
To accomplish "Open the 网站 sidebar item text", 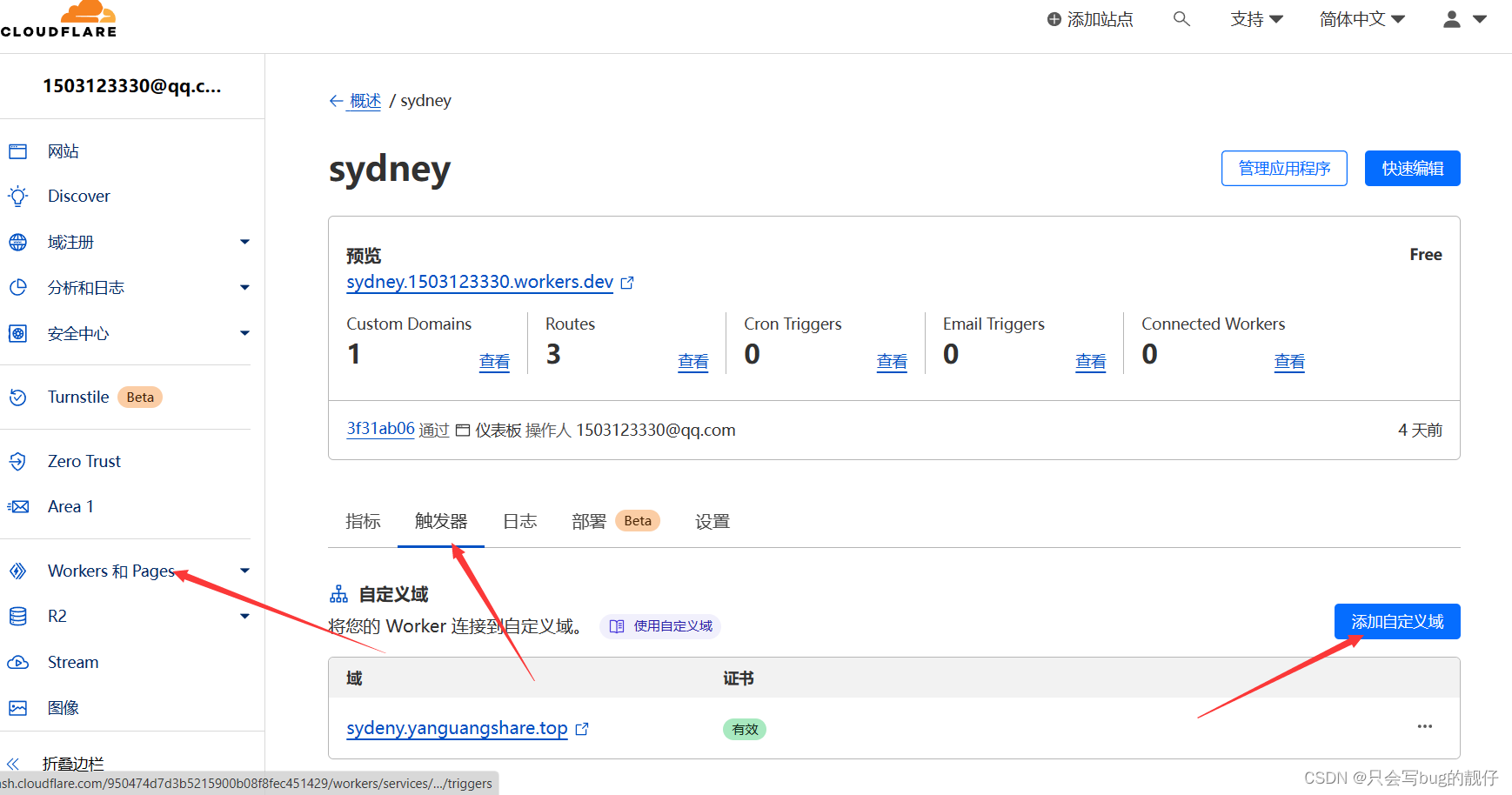I will [64, 151].
